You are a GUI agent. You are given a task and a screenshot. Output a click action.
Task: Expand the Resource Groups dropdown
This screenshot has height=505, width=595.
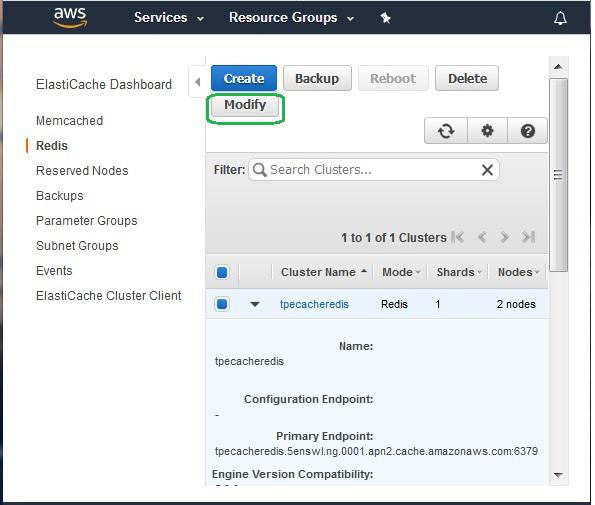[x=291, y=17]
